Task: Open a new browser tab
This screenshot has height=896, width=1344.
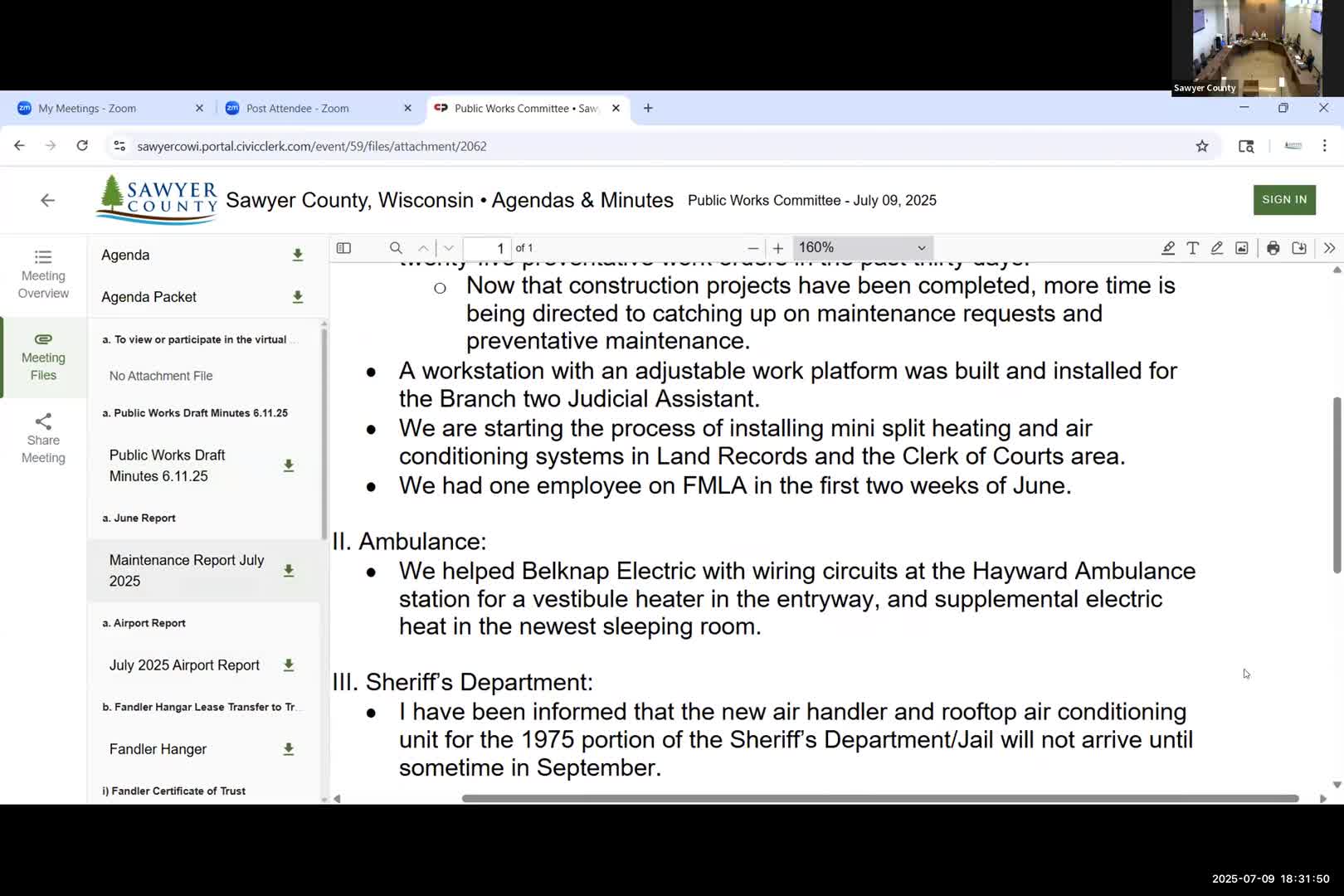Action: pyautogui.click(x=648, y=109)
